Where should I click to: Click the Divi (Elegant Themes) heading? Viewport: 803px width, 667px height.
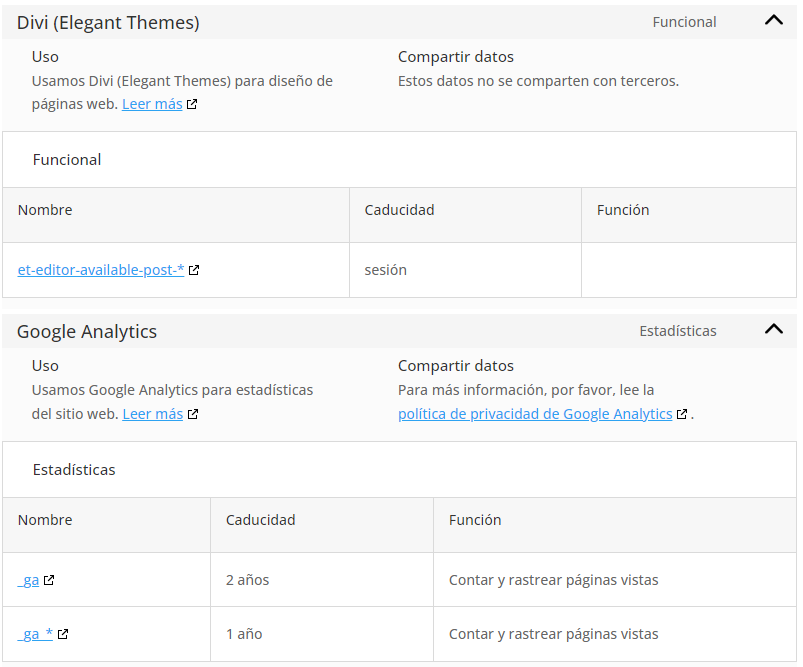coord(108,23)
